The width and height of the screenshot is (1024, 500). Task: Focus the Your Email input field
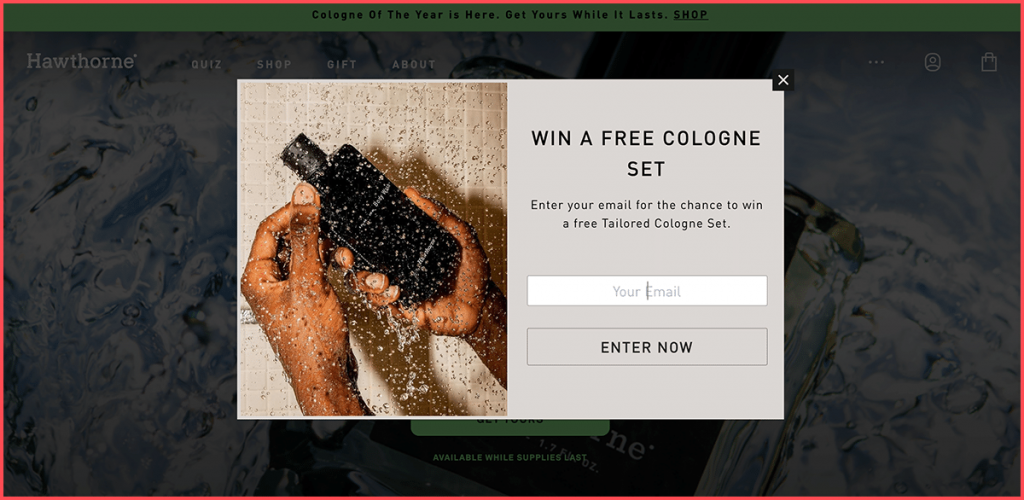click(x=647, y=290)
